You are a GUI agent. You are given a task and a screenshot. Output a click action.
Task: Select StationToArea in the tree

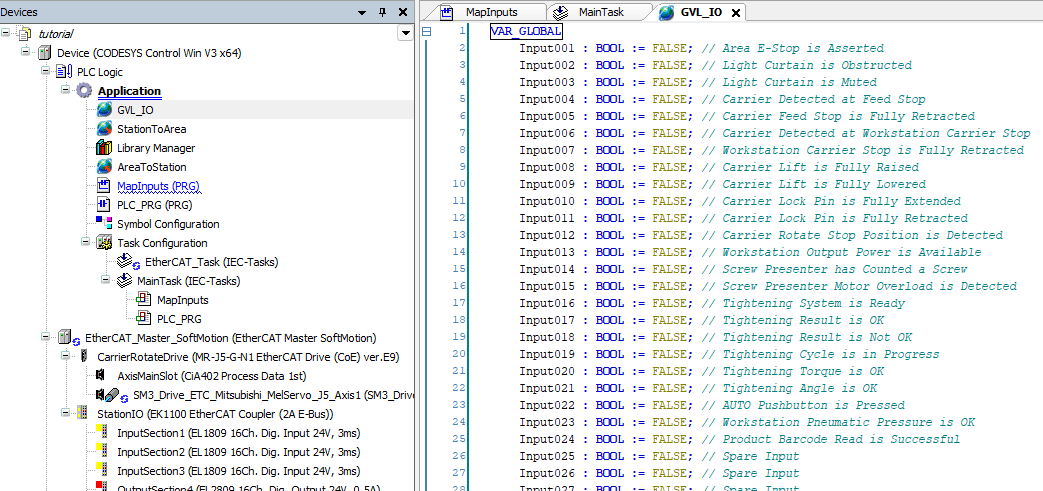pyautogui.click(x=152, y=129)
